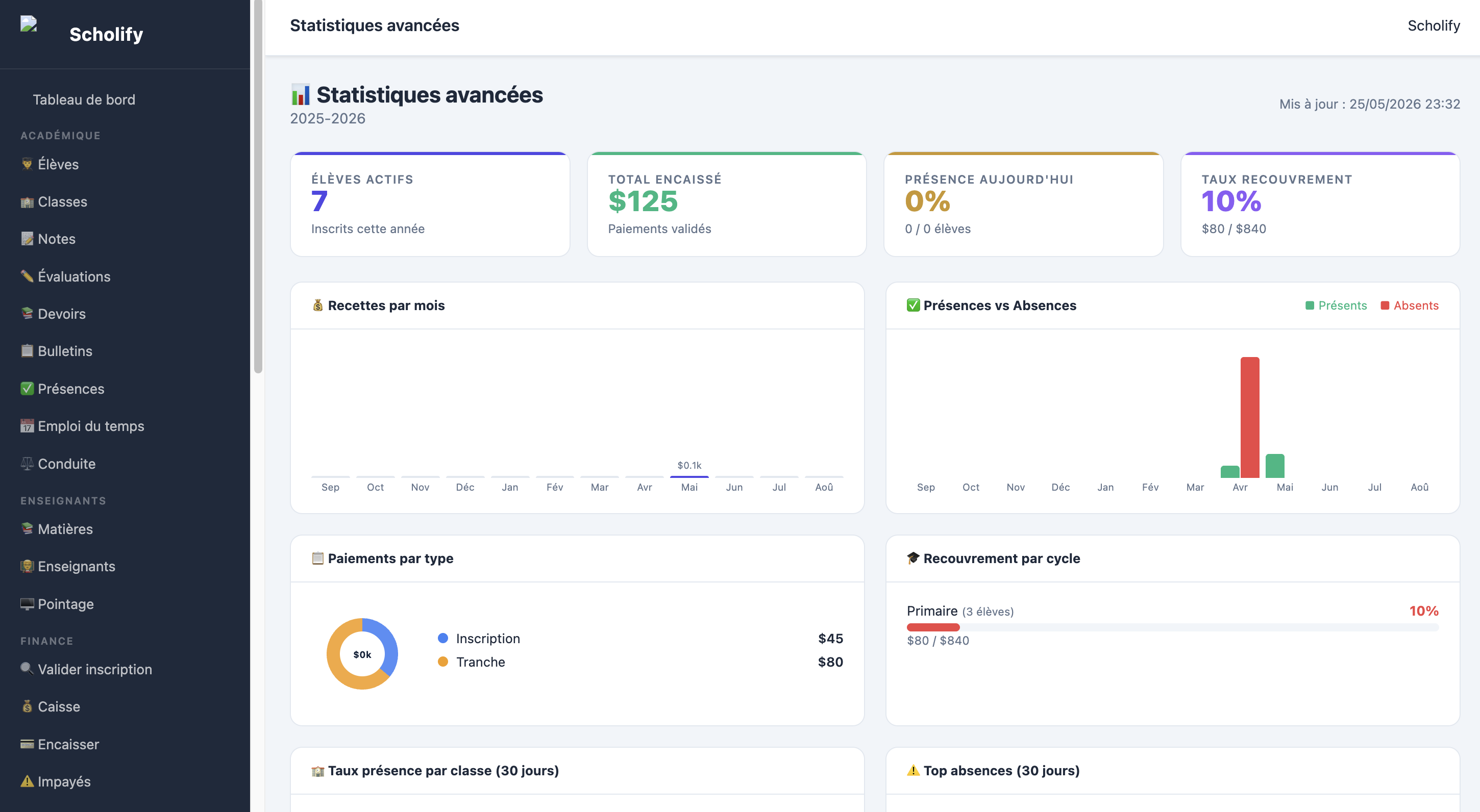This screenshot has width=1480, height=812.
Task: Open the Devoirs link text
Action: point(61,314)
